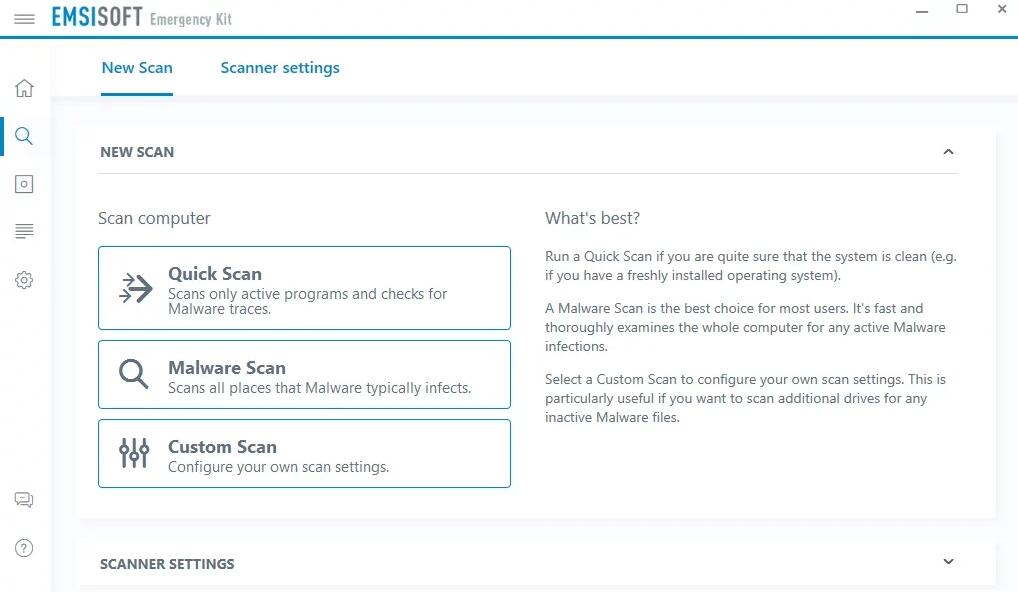
Task: Collapse the New Scan section chevron
Action: point(948,152)
